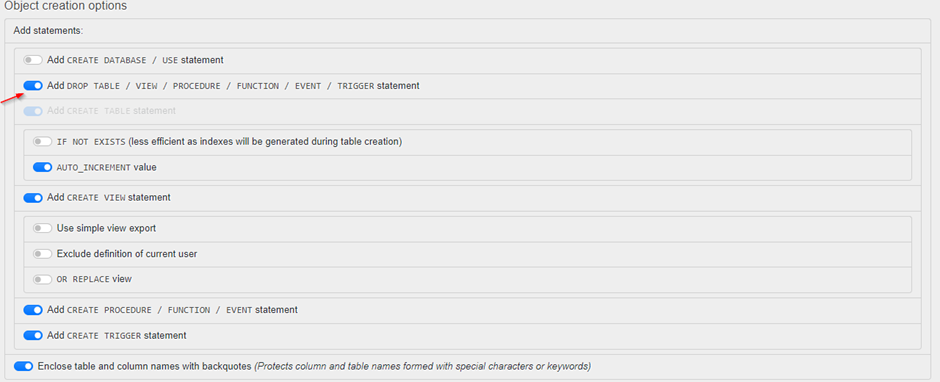The width and height of the screenshot is (940, 382).
Task: Toggle the greyed-out Add CREATE TABLE statement switch
Action: (33, 111)
